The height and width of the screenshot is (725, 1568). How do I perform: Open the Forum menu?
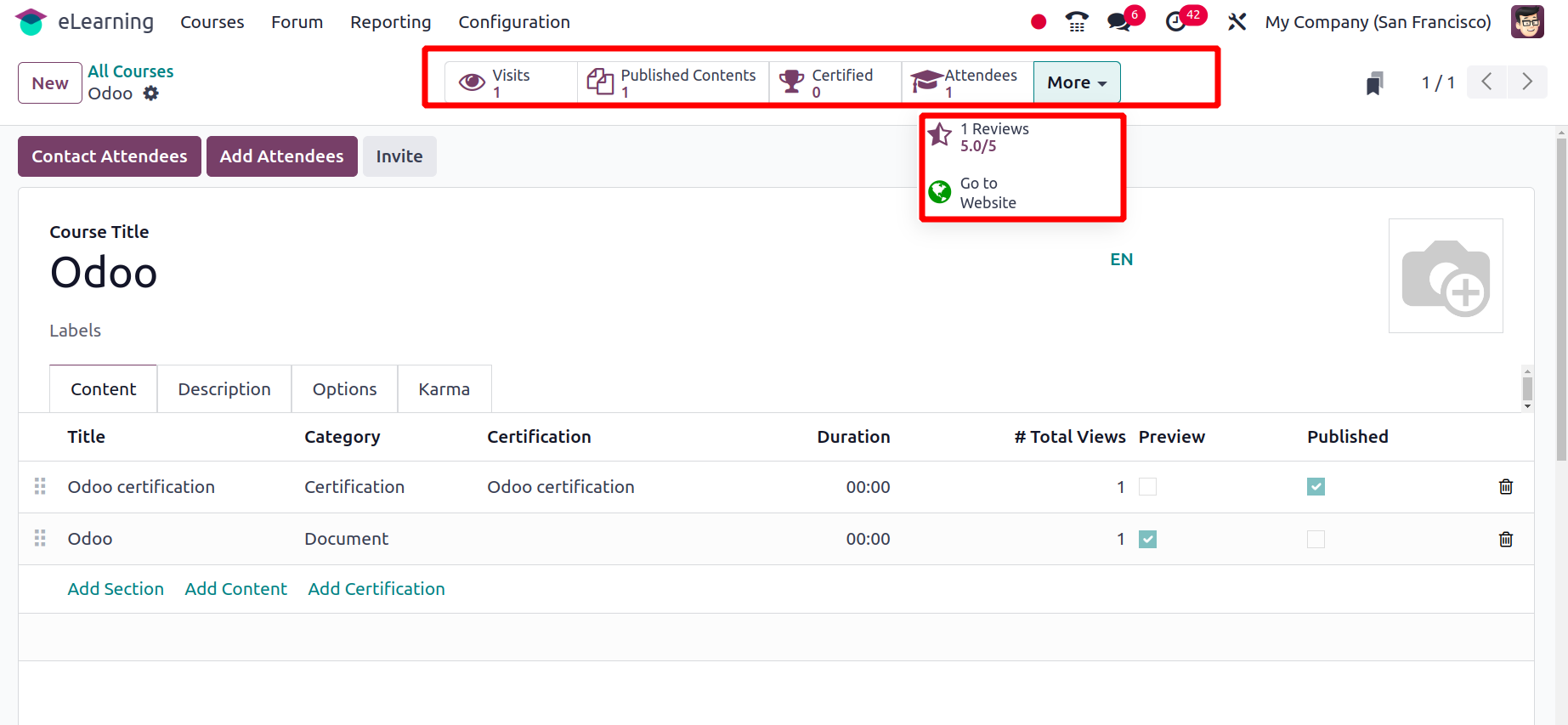(x=297, y=22)
